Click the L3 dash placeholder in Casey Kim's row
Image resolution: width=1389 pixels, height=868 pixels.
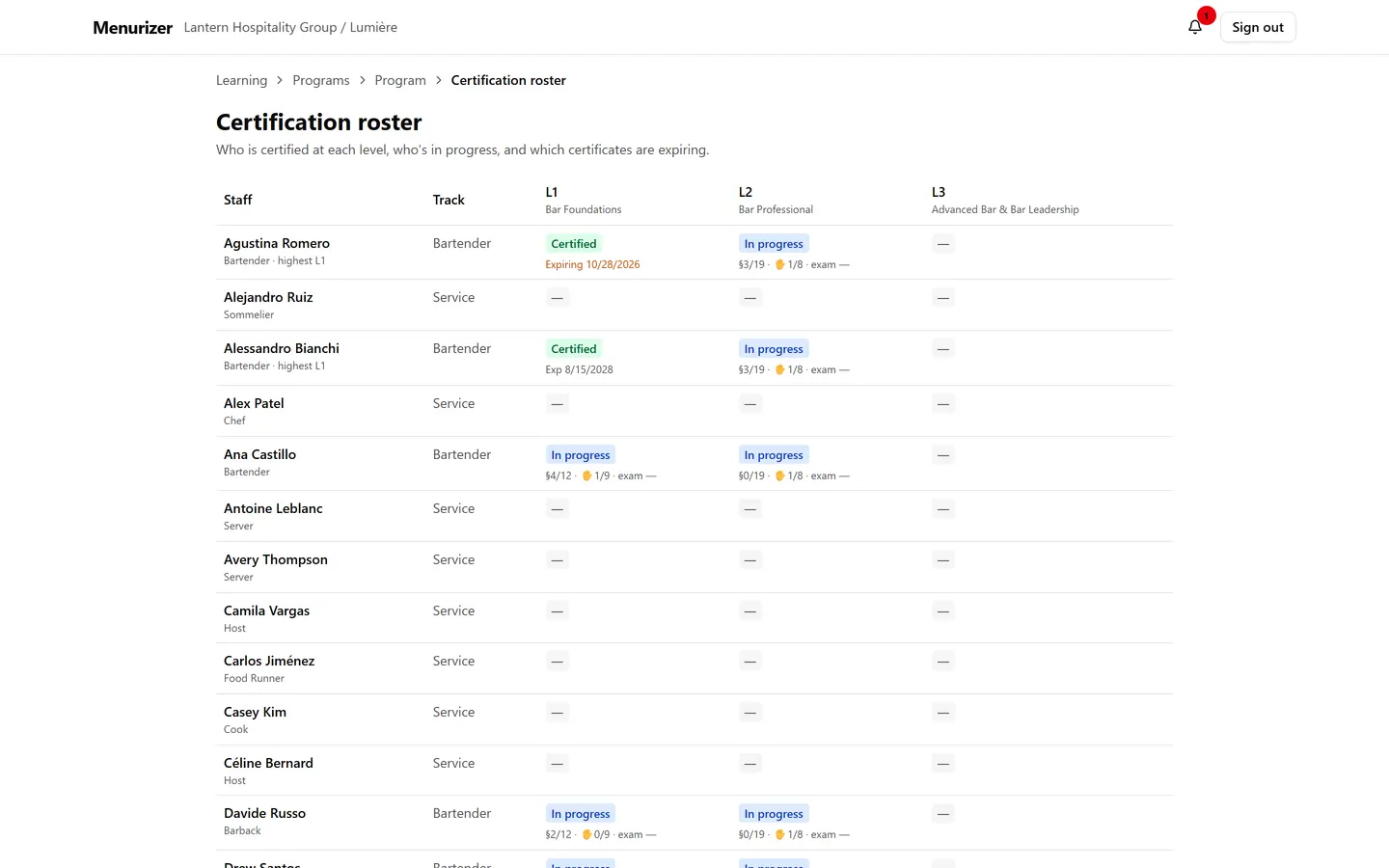pos(943,713)
